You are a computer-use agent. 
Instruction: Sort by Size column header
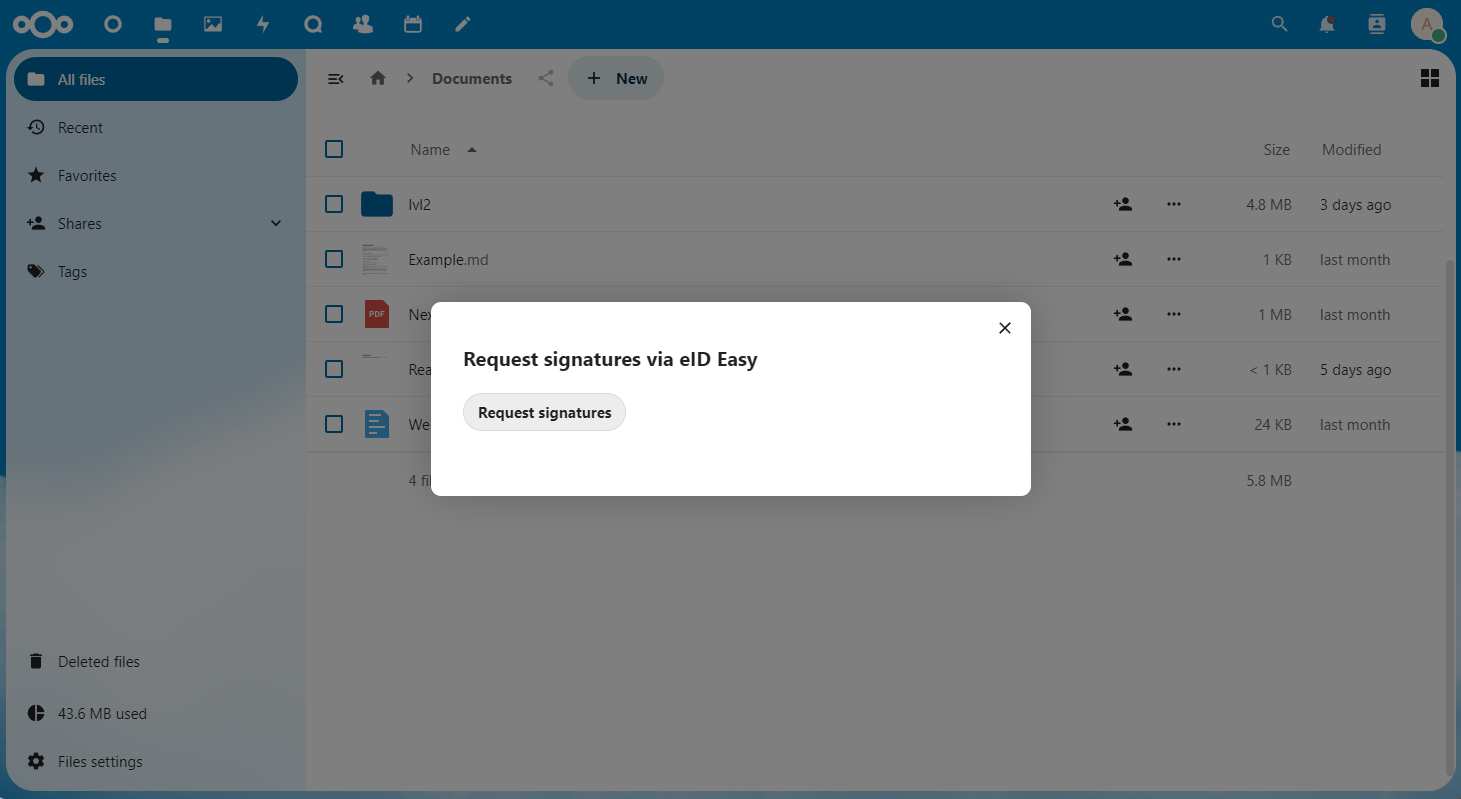pyautogui.click(x=1276, y=149)
